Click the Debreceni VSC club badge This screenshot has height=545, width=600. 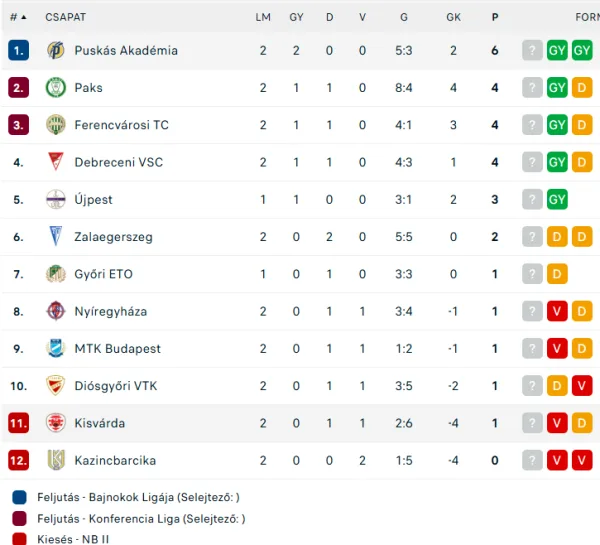55,162
